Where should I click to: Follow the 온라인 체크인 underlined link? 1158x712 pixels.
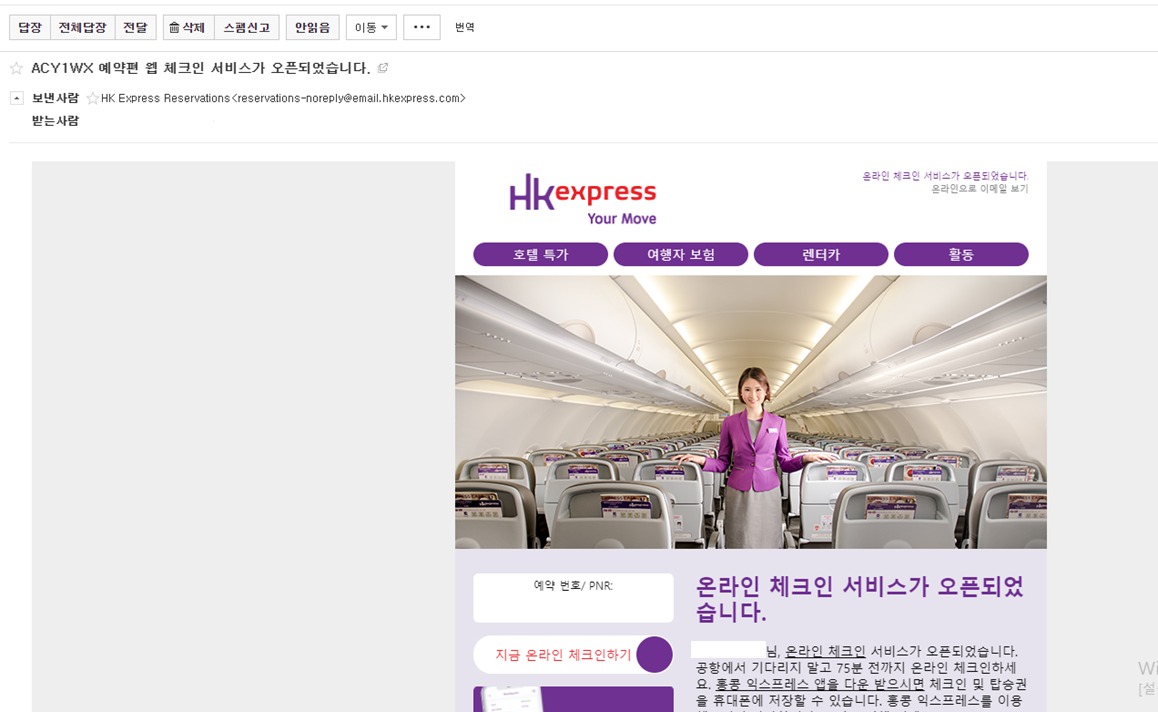(825, 651)
